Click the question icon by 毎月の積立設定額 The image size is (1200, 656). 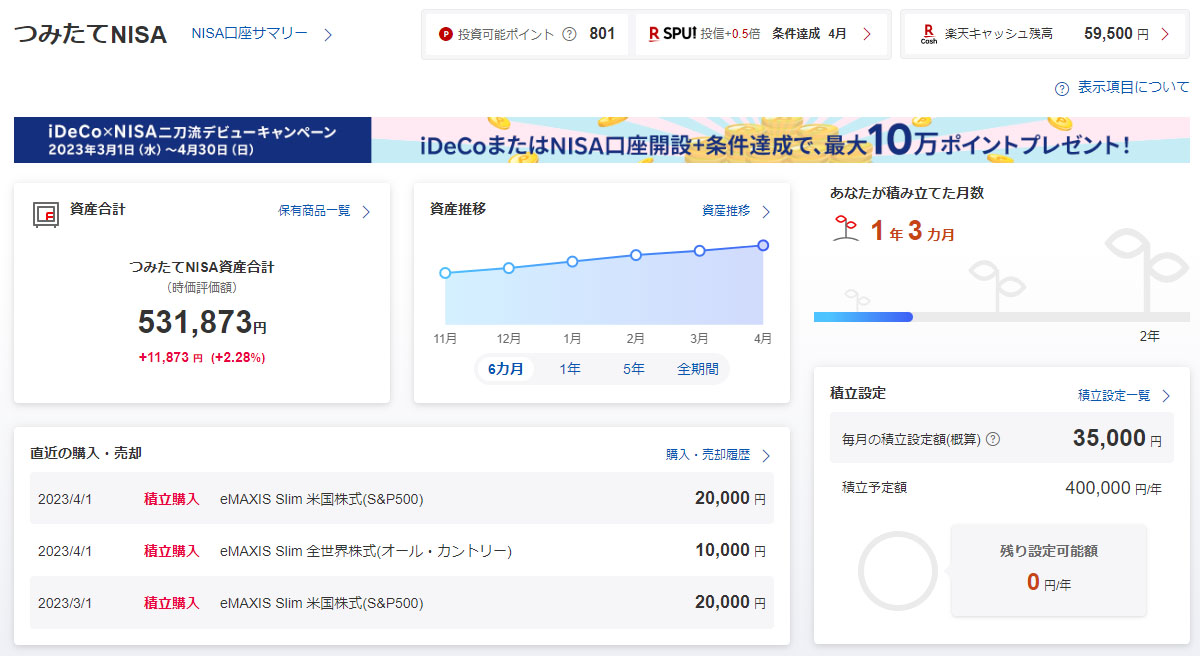coord(993,439)
